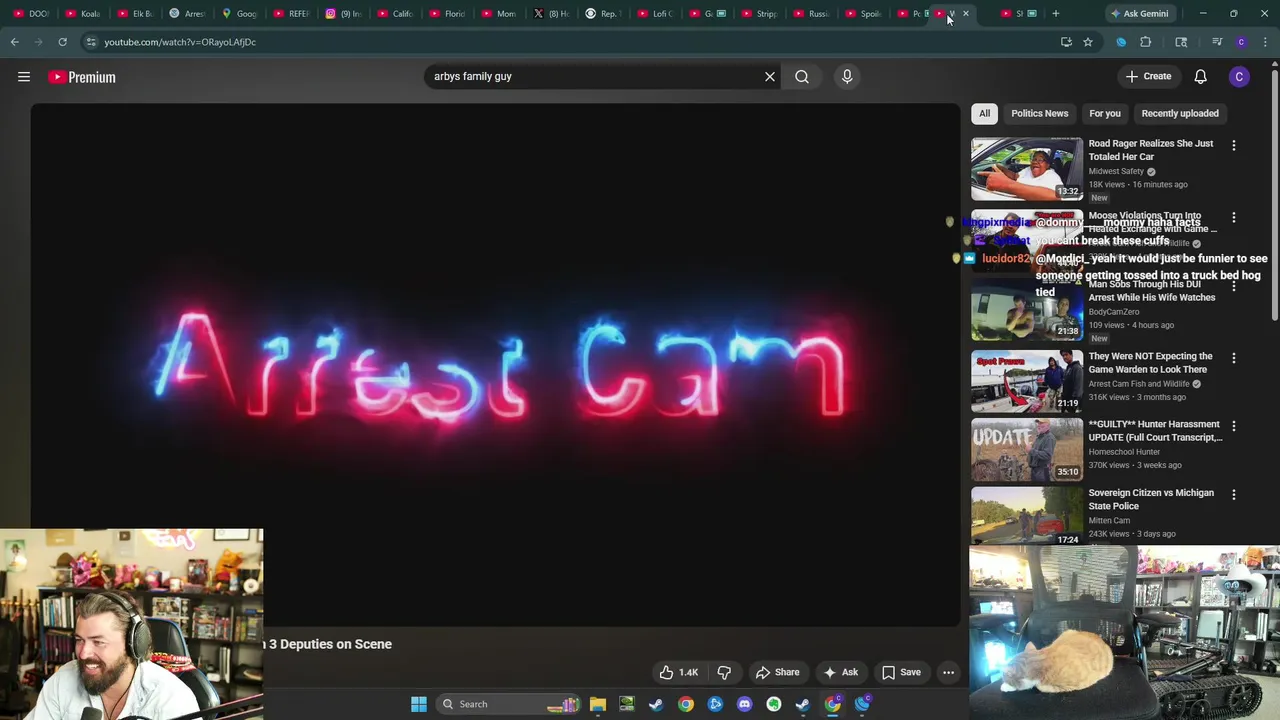Go to YouTube Premium home logo

point(82,77)
